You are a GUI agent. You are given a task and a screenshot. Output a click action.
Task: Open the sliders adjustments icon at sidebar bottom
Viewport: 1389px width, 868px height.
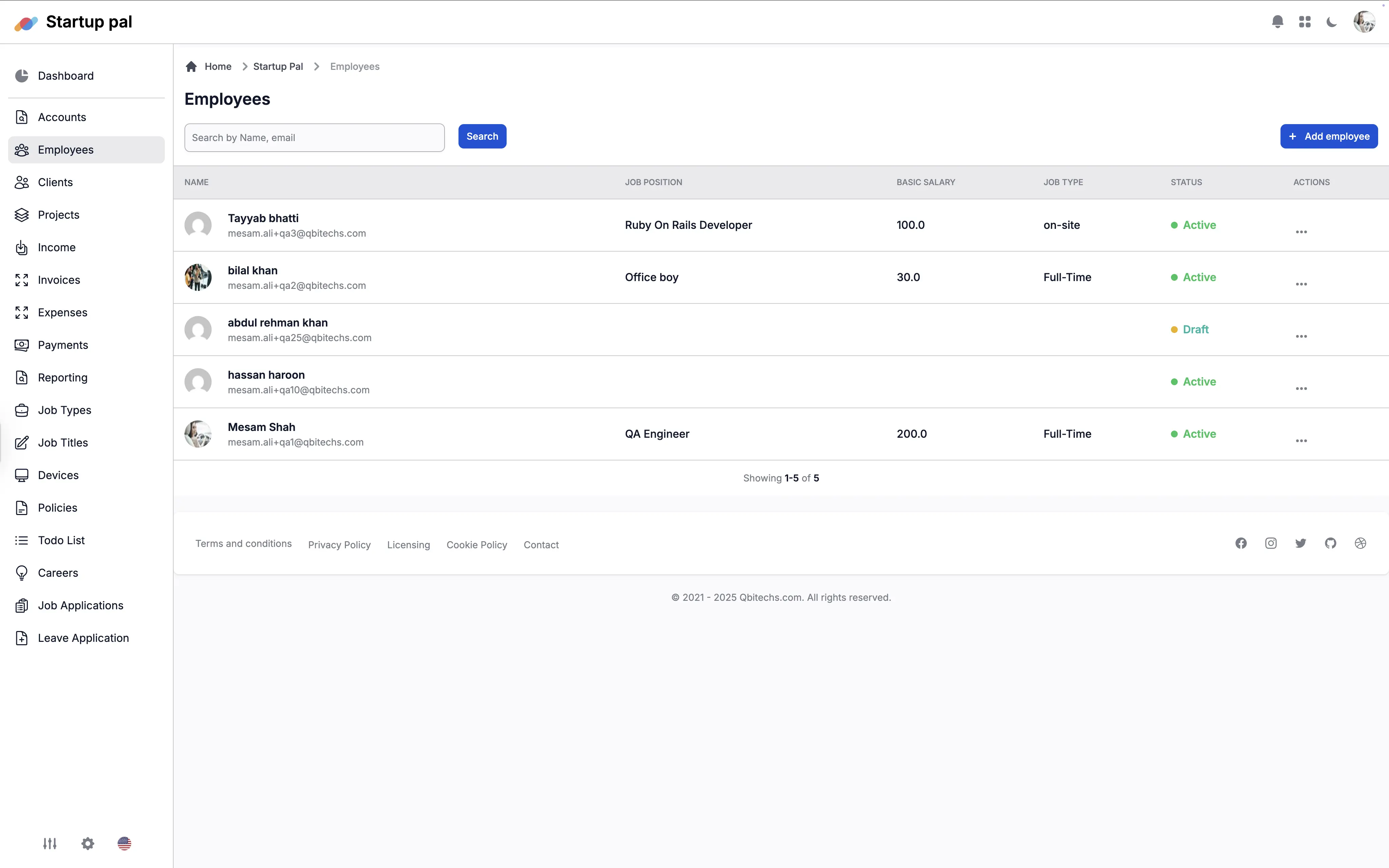pos(50,843)
